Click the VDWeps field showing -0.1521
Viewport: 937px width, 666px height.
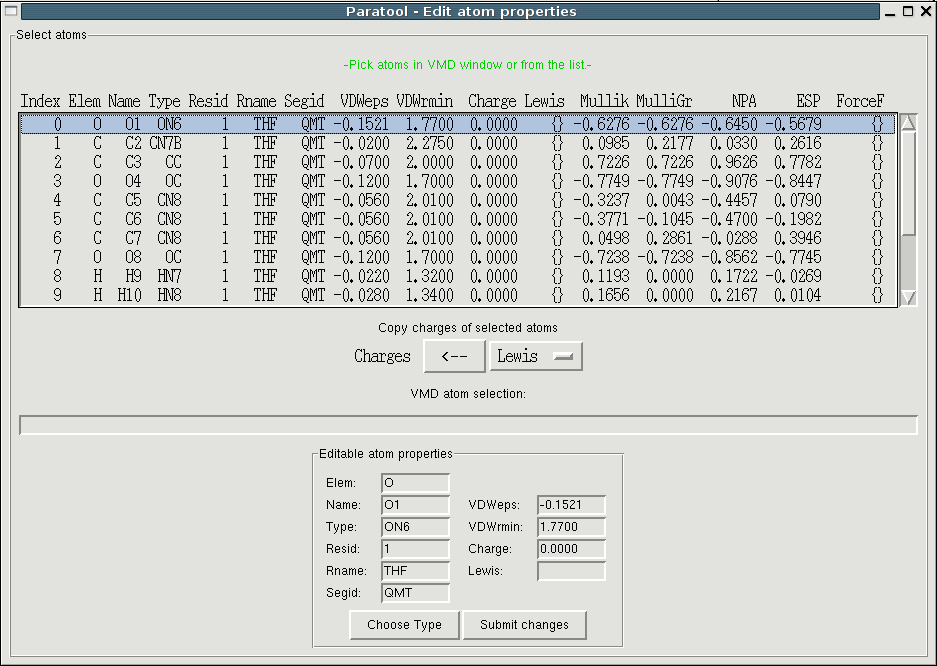571,505
